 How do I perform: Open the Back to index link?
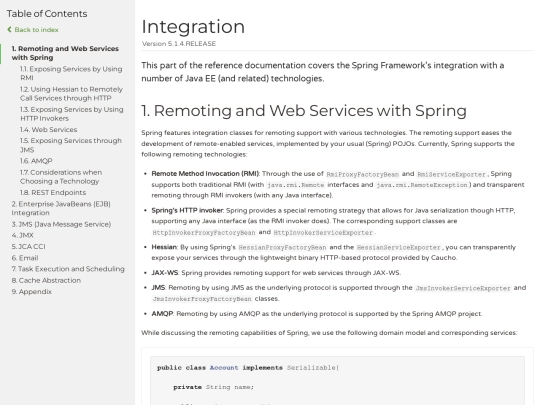[x=36, y=30]
